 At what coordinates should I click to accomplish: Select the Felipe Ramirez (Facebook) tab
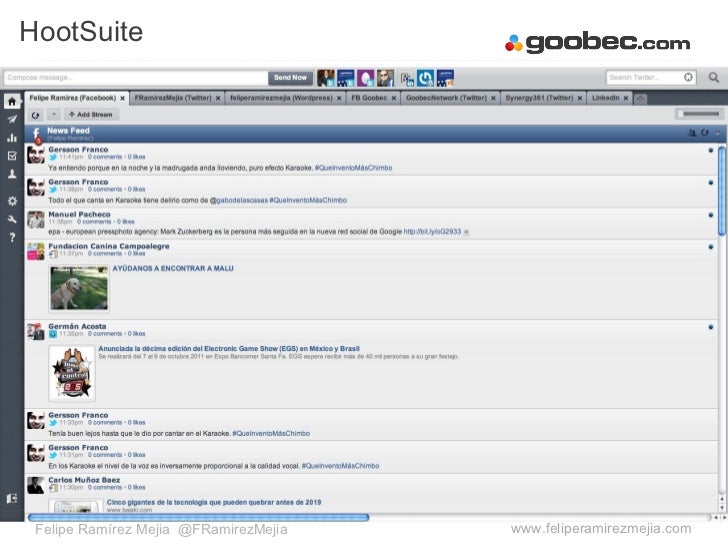coord(72,98)
